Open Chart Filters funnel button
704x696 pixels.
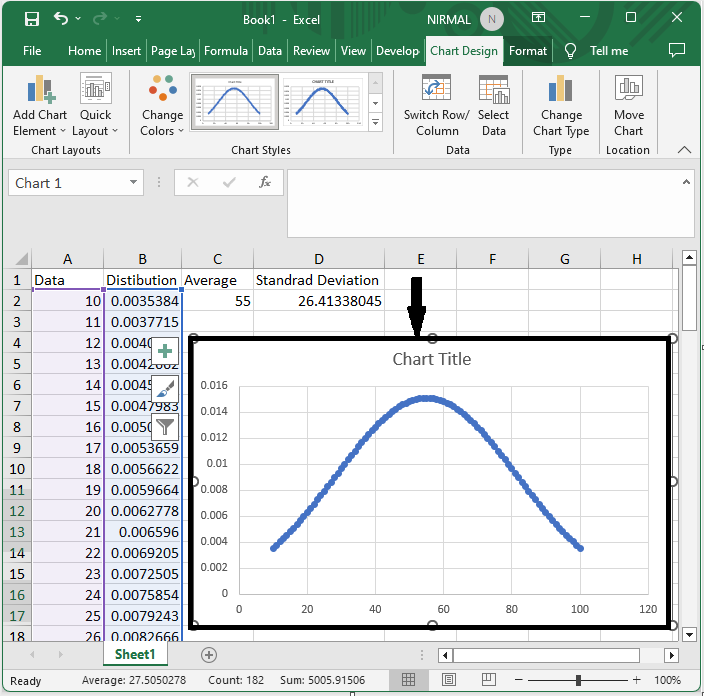[x=166, y=426]
